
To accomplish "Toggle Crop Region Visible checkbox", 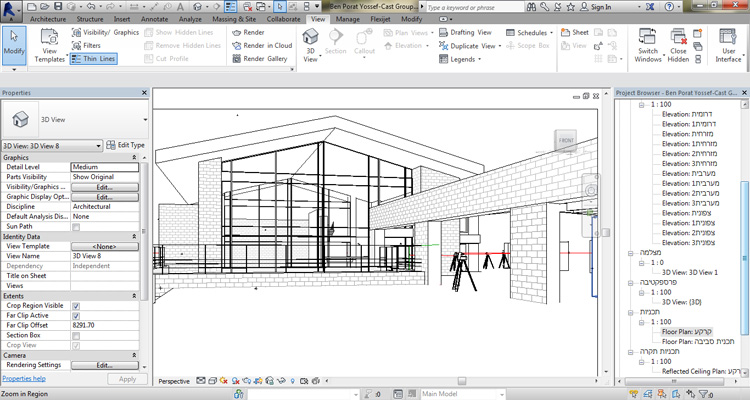I will (x=76, y=306).
